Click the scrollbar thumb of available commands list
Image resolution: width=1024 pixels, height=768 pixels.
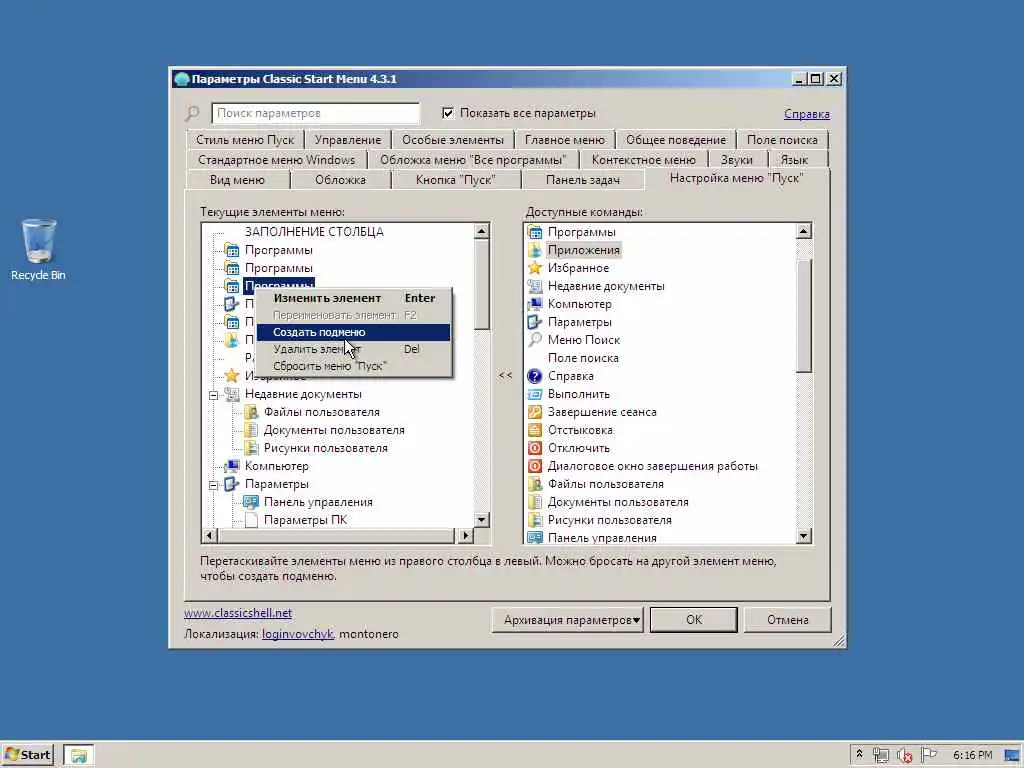click(804, 315)
